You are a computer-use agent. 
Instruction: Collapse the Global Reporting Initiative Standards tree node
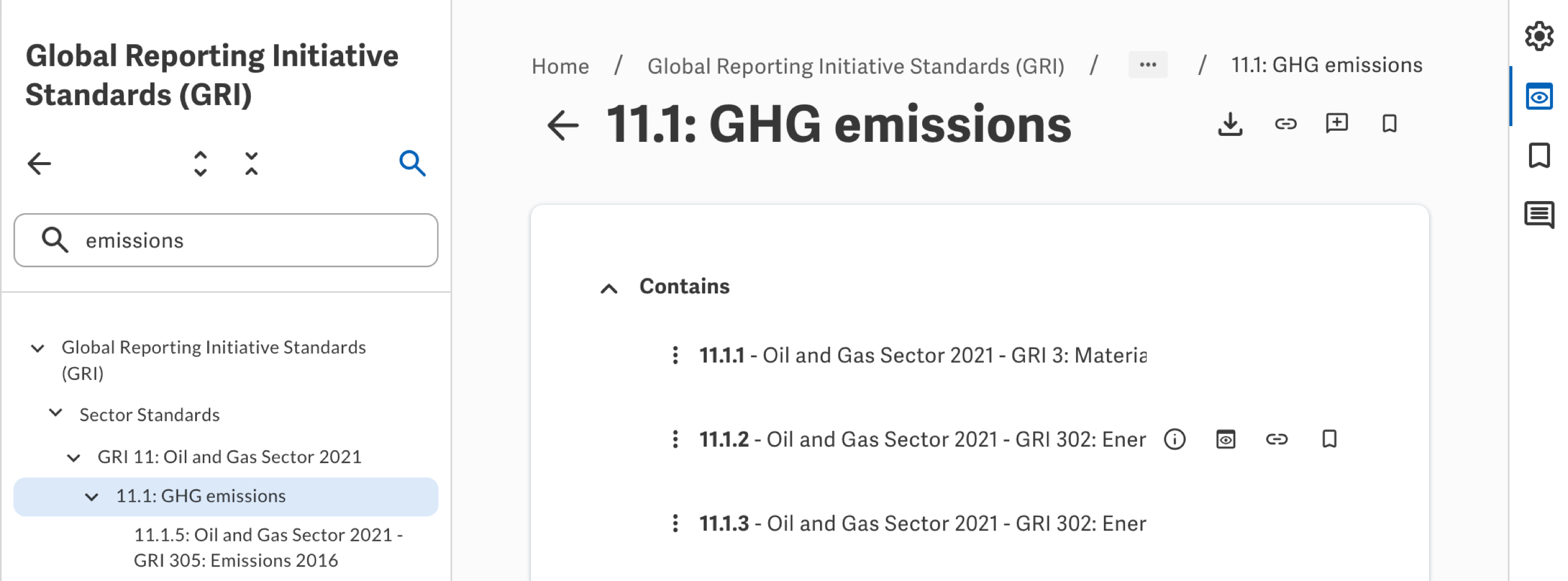click(38, 349)
